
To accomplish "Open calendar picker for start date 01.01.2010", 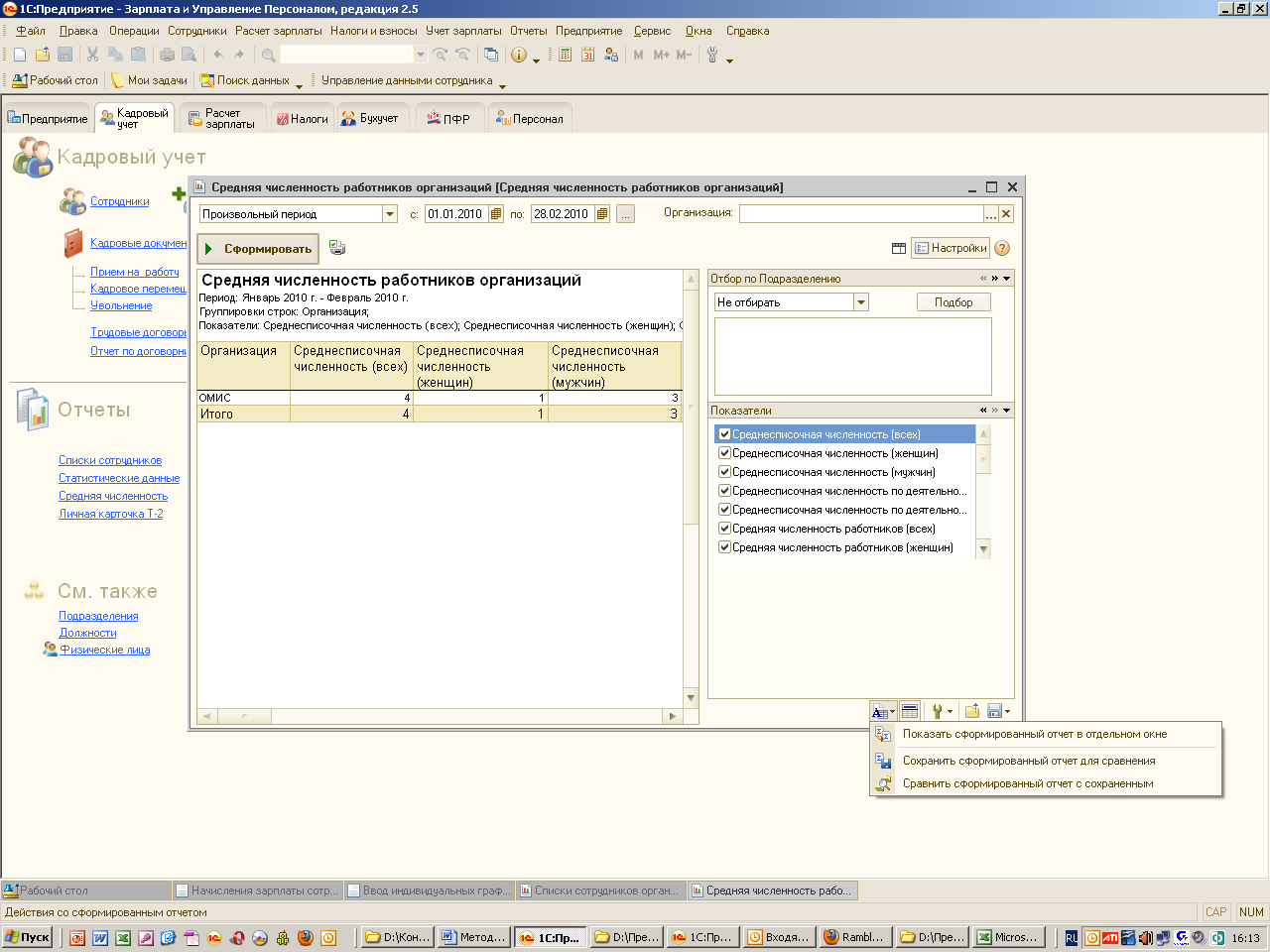I will click(496, 213).
